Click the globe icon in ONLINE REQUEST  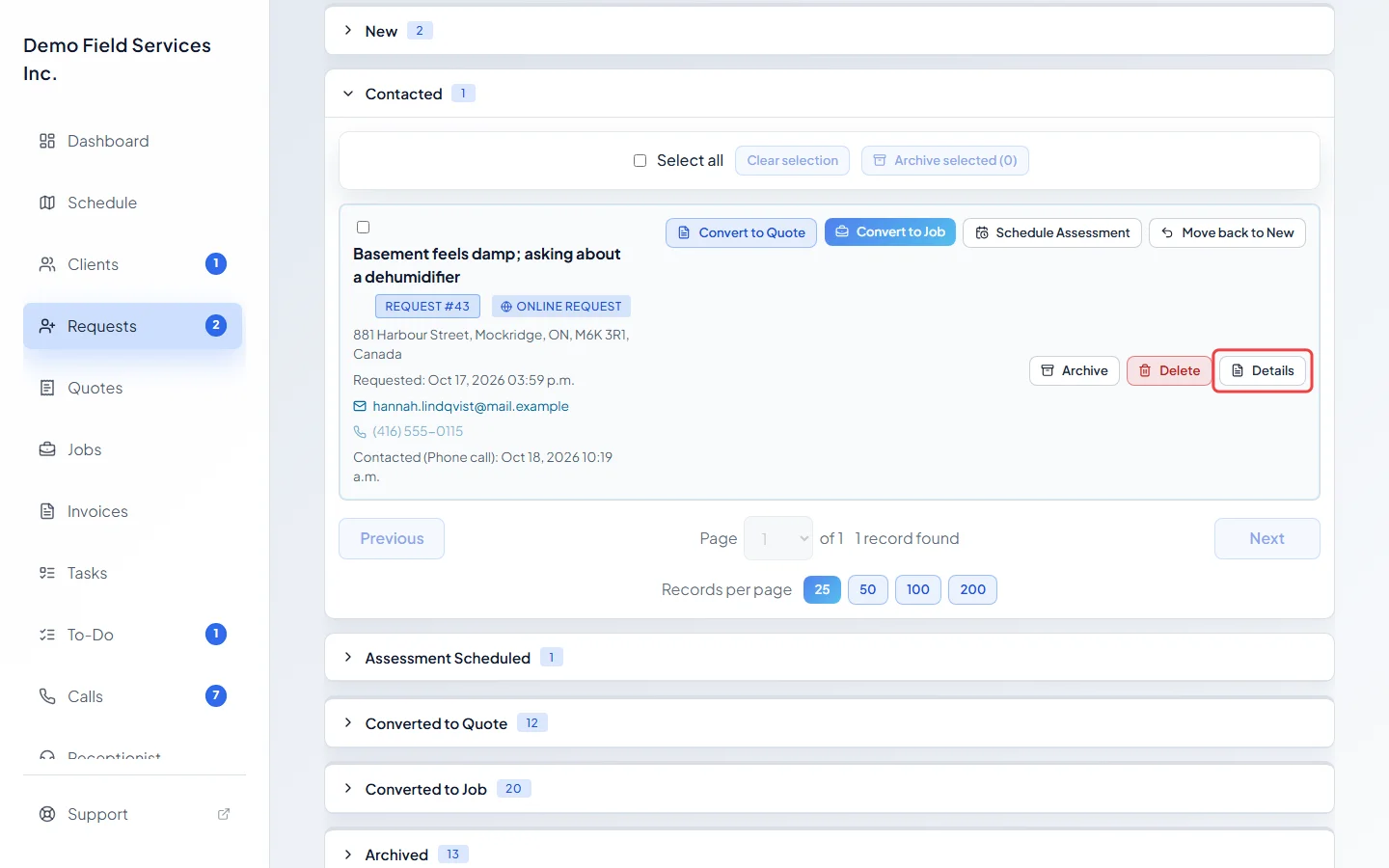506,307
